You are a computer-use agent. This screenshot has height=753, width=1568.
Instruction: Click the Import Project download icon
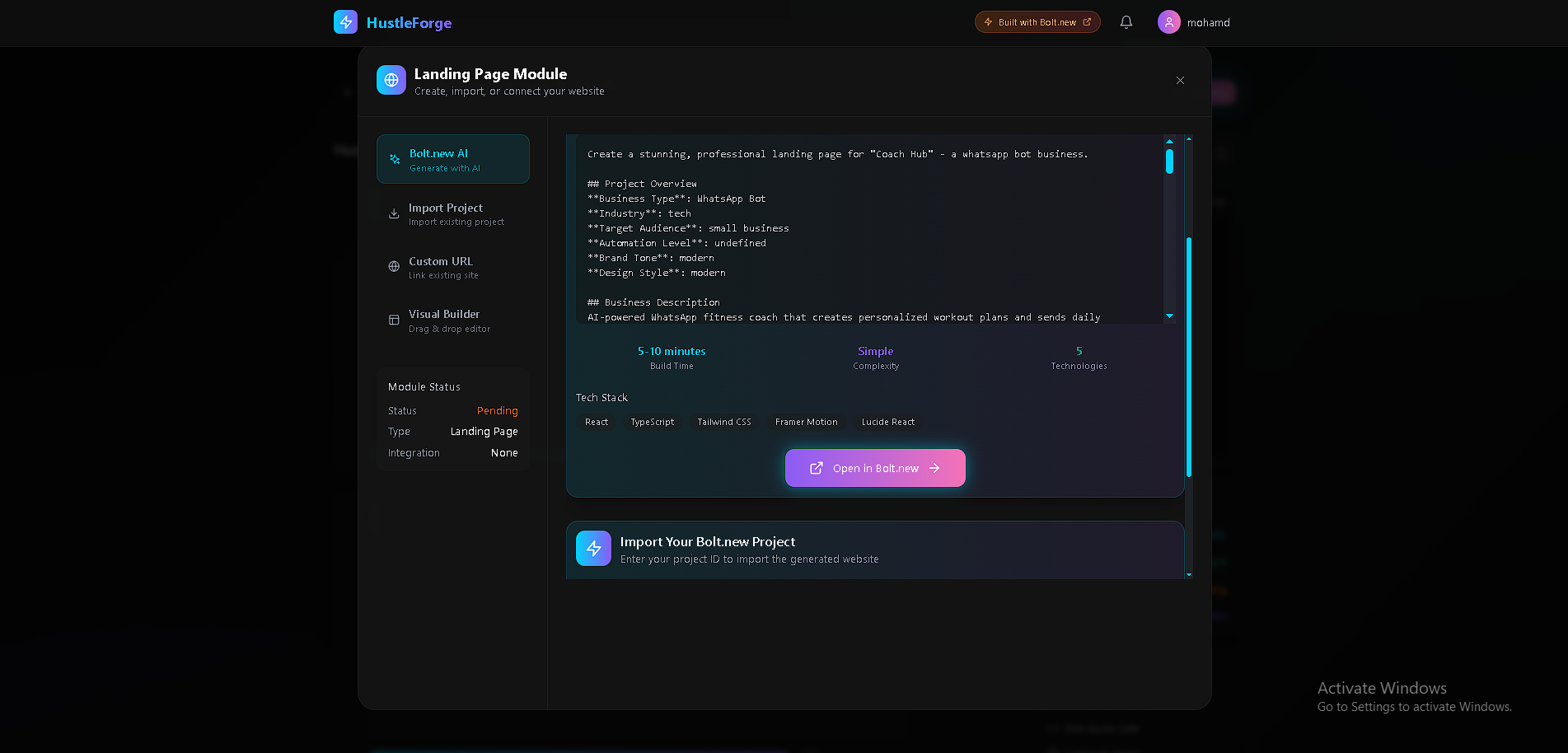394,213
